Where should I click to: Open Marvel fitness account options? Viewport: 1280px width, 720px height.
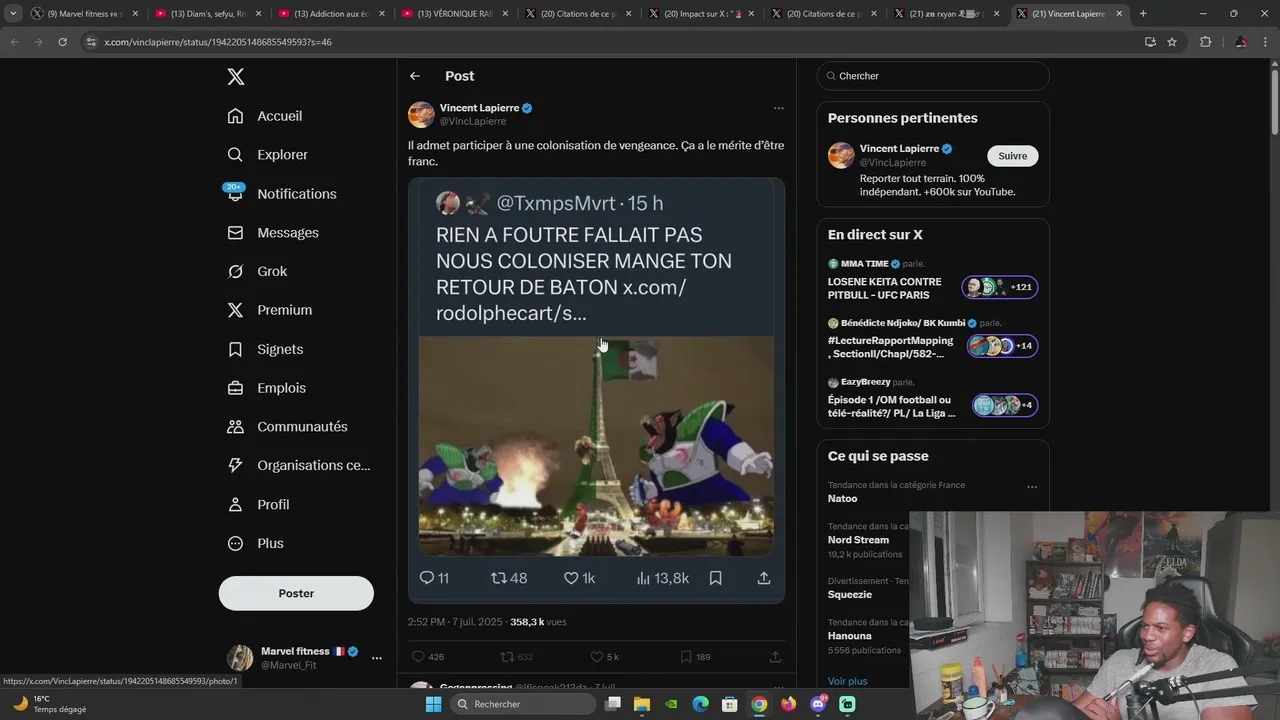pos(376,658)
